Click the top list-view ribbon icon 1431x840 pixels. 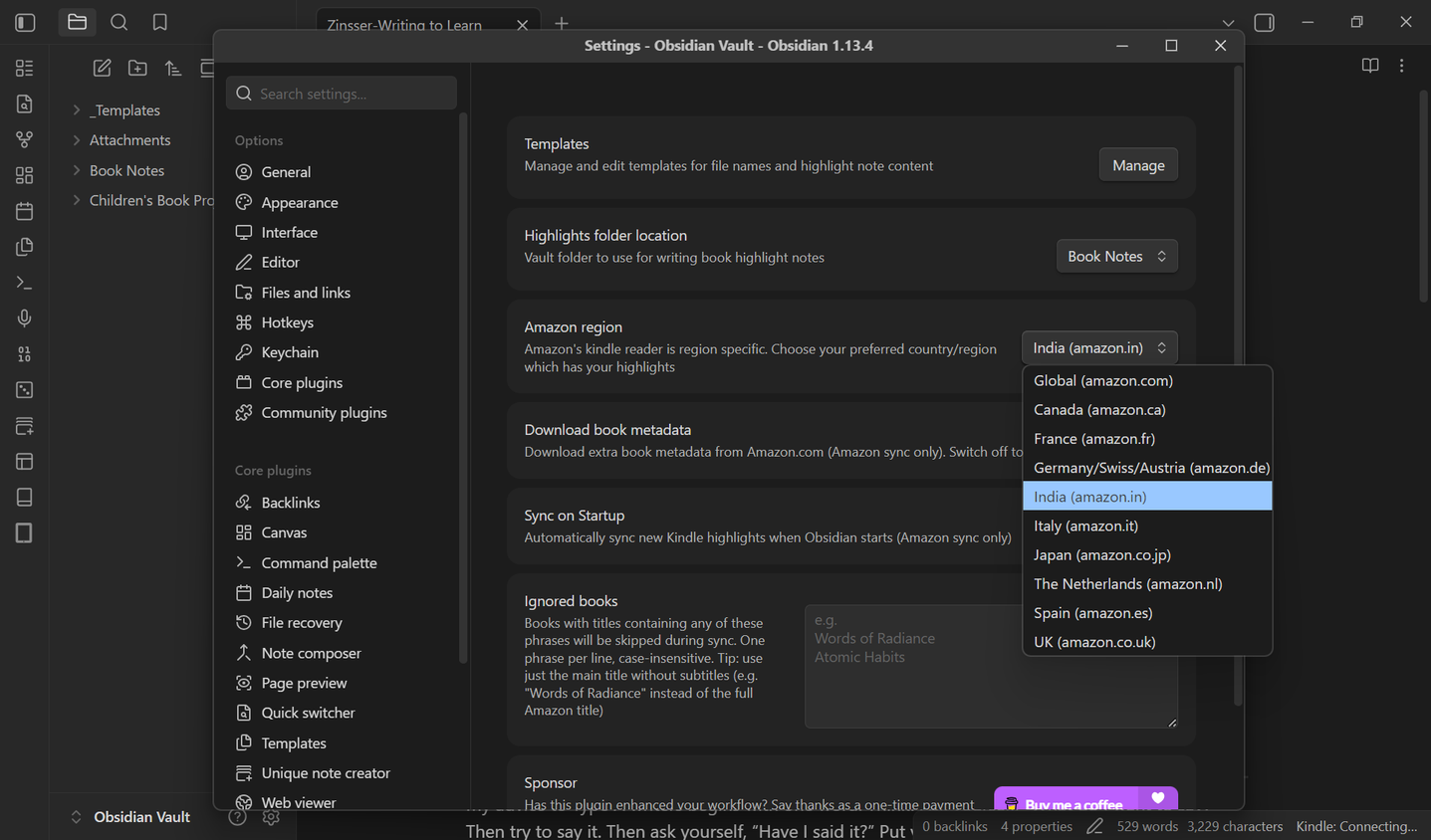pos(25,68)
